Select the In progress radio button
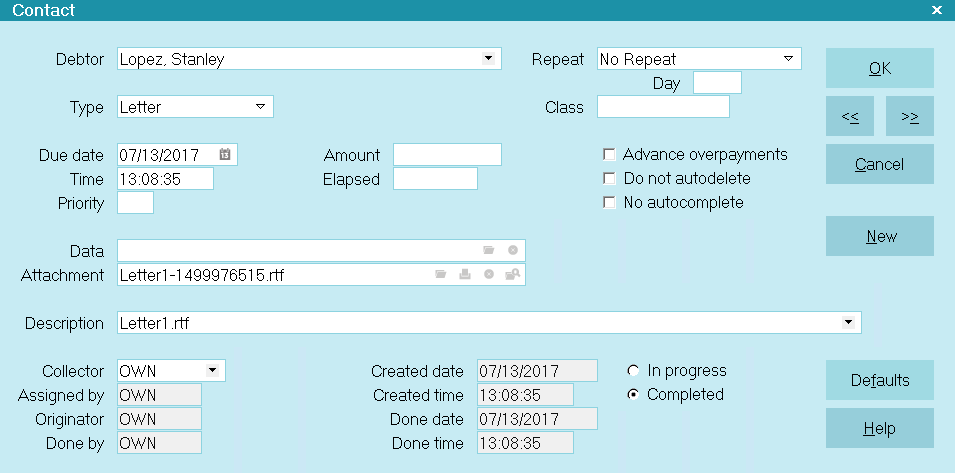Image resolution: width=955 pixels, height=473 pixels. pos(633,370)
